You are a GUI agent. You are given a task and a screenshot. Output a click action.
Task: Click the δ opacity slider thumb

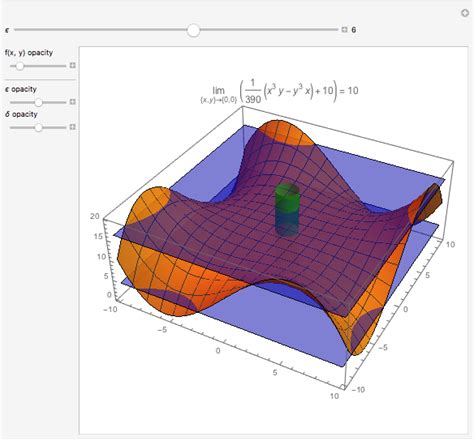point(39,127)
